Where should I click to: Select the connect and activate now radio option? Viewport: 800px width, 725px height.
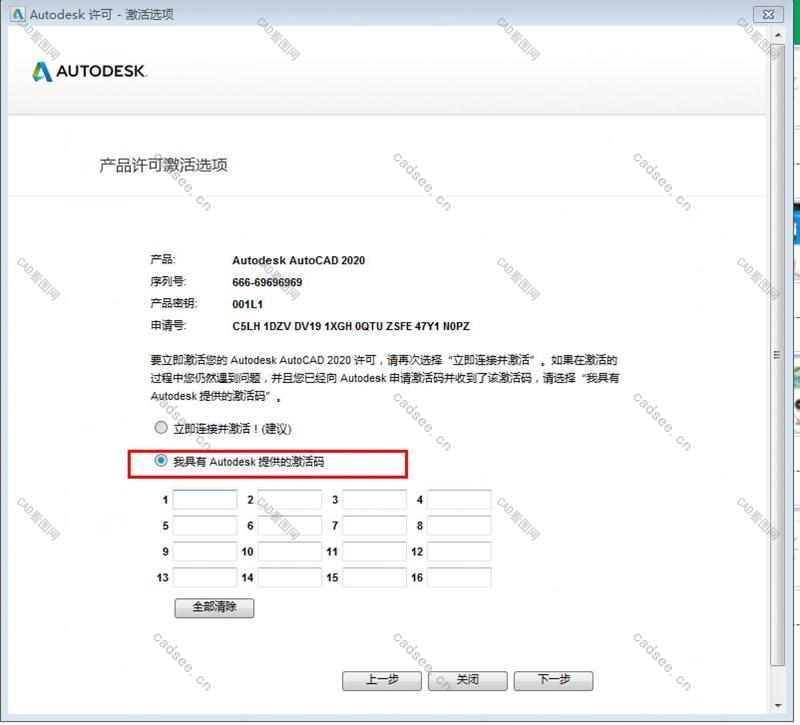pyautogui.click(x=161, y=428)
